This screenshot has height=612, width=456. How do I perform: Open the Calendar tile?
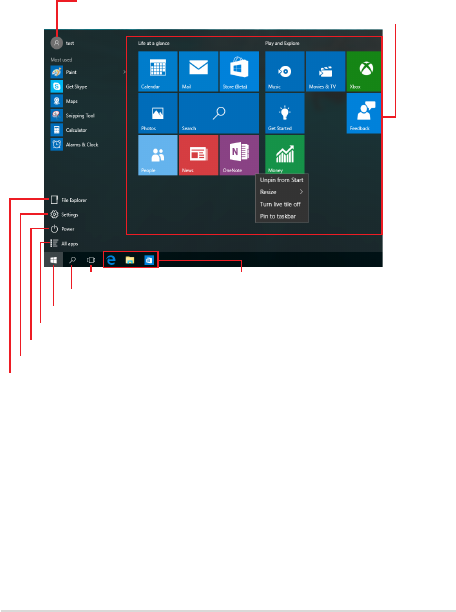158,71
